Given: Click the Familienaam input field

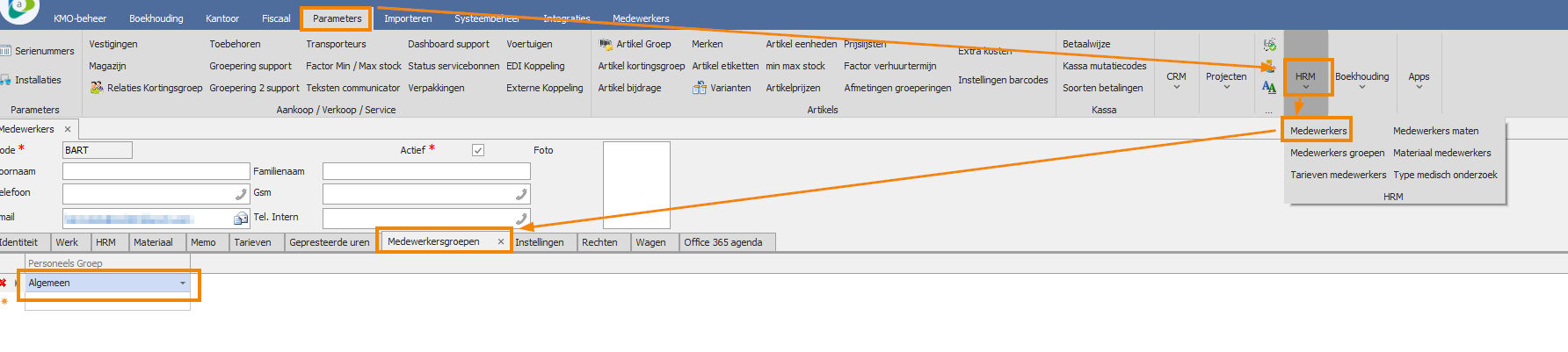Looking at the screenshot, I should click(426, 171).
